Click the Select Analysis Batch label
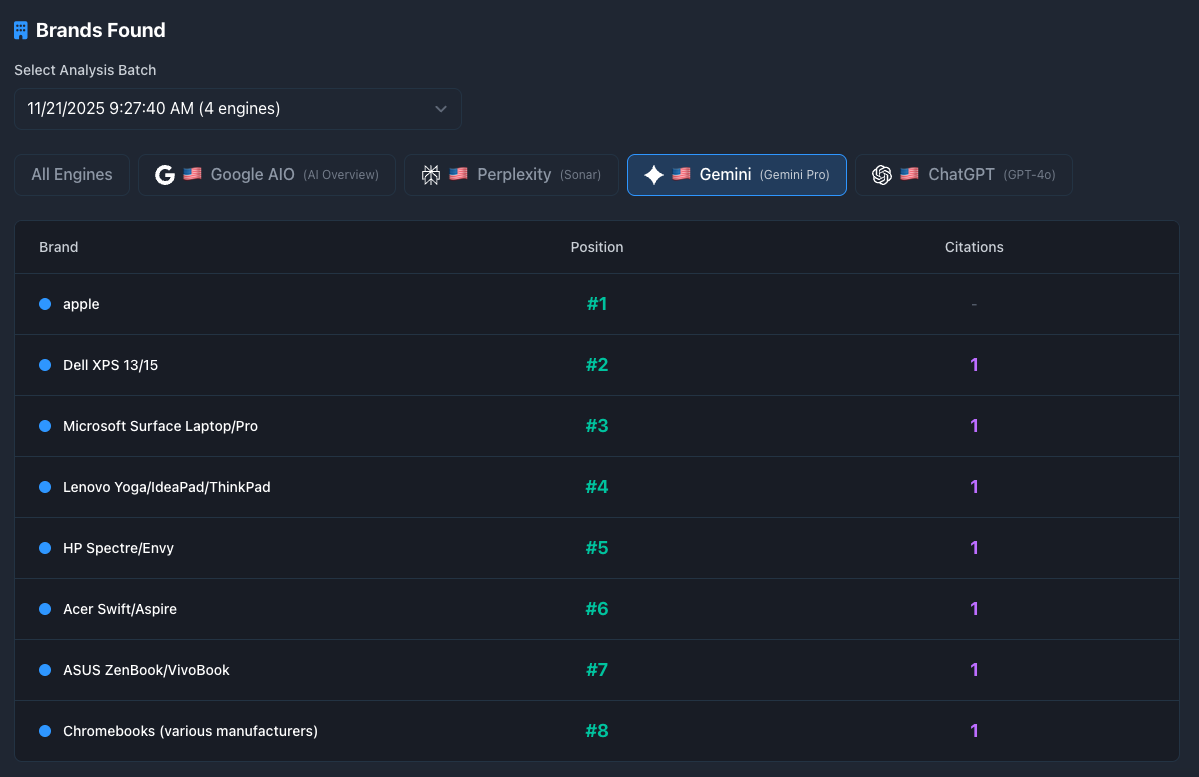Image resolution: width=1199 pixels, height=777 pixels. pos(85,70)
